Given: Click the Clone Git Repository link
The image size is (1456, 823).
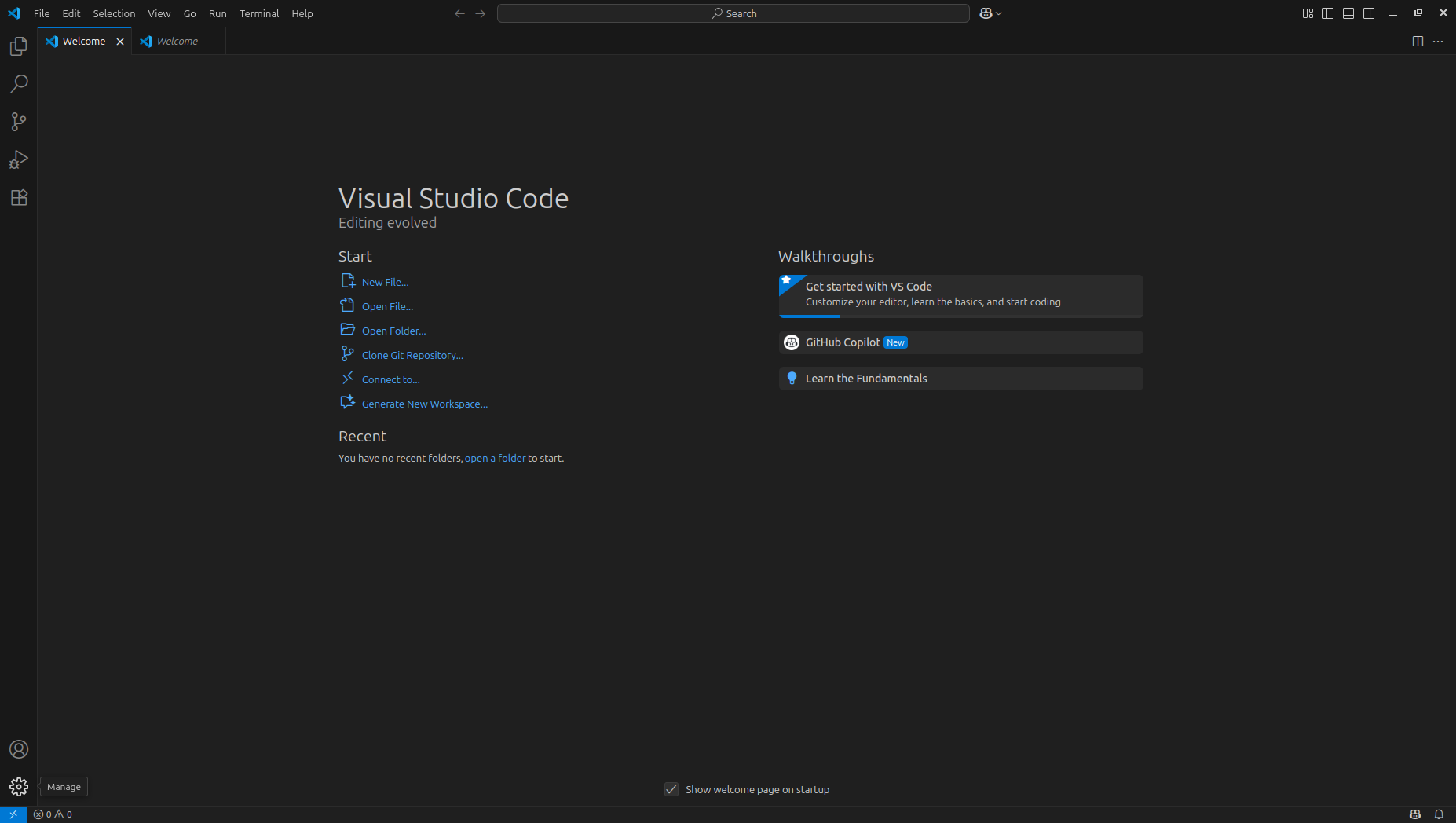Looking at the screenshot, I should coord(412,355).
